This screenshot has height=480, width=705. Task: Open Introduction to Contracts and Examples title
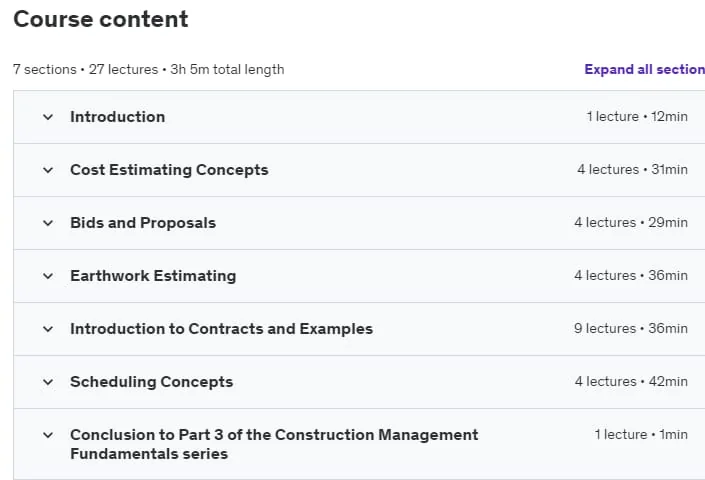[x=221, y=329]
